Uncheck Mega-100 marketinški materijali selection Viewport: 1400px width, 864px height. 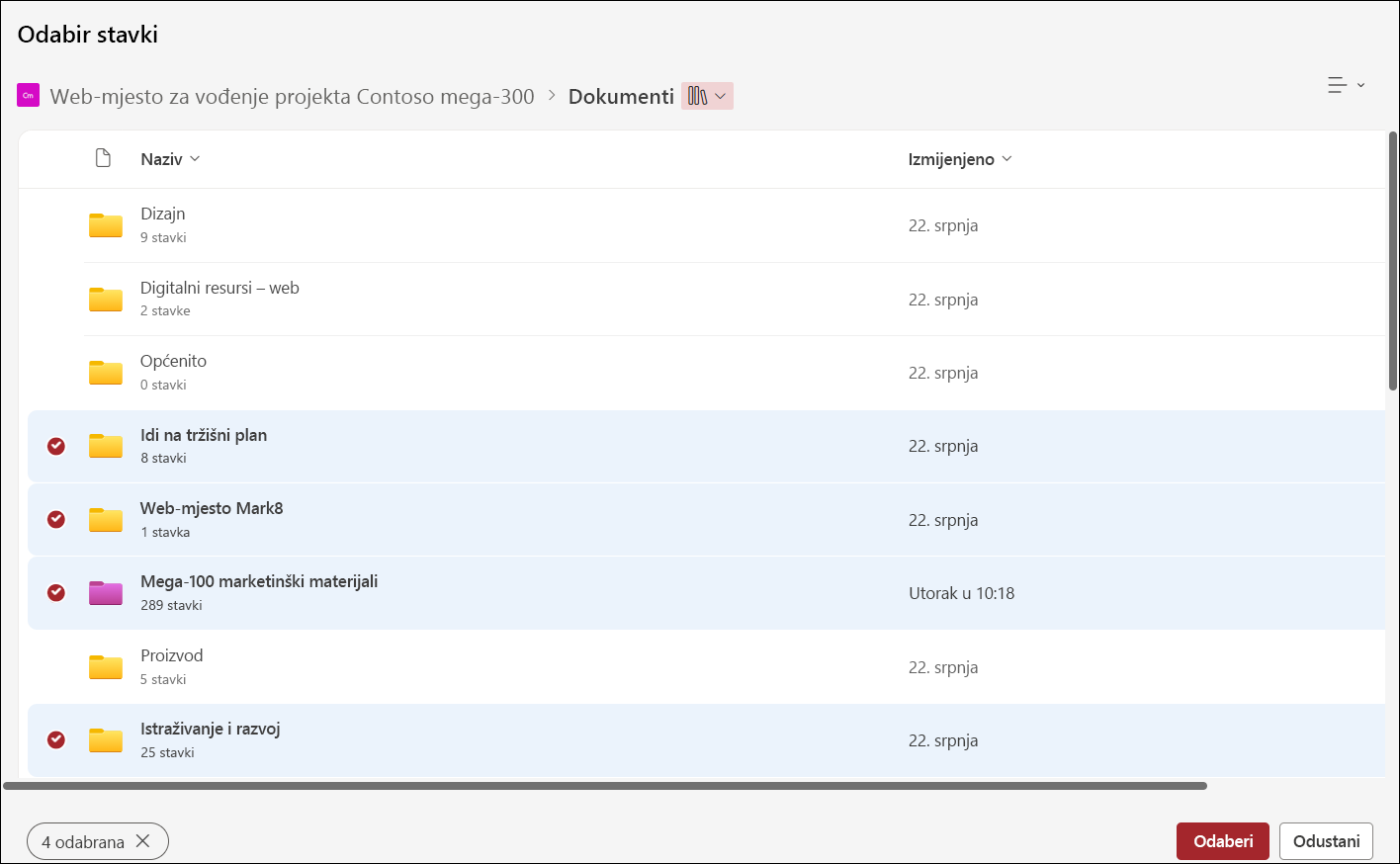point(56,593)
